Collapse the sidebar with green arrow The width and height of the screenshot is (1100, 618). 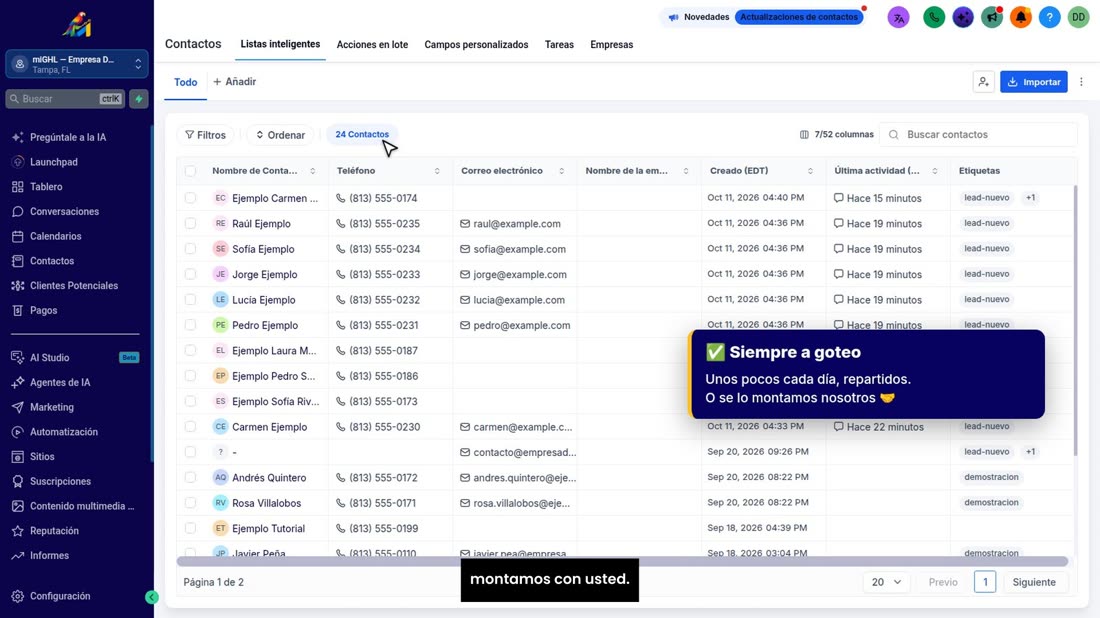coord(152,597)
